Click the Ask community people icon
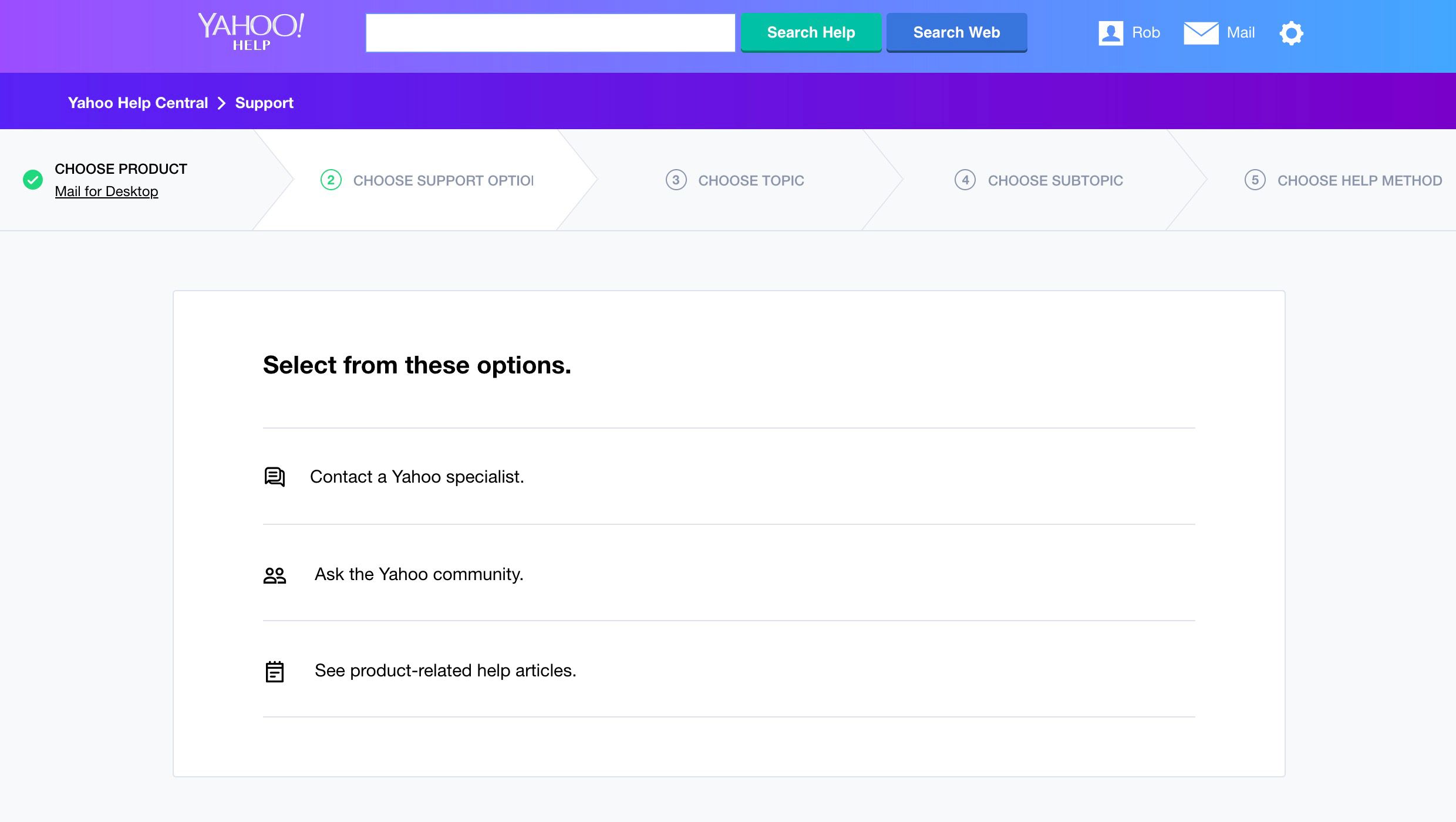1456x822 pixels. (275, 574)
